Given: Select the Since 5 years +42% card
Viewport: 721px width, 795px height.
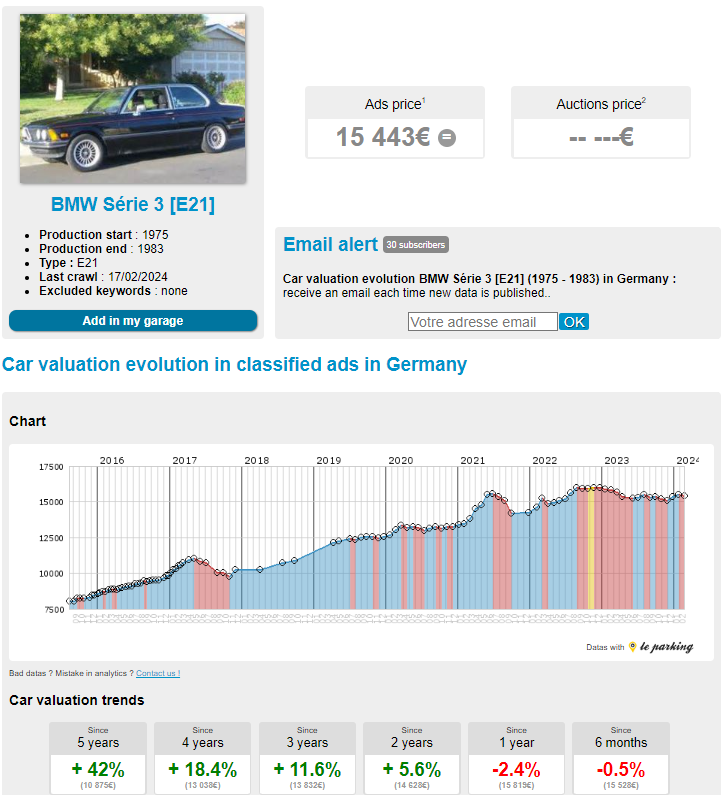Looking at the screenshot, I should pos(98,758).
